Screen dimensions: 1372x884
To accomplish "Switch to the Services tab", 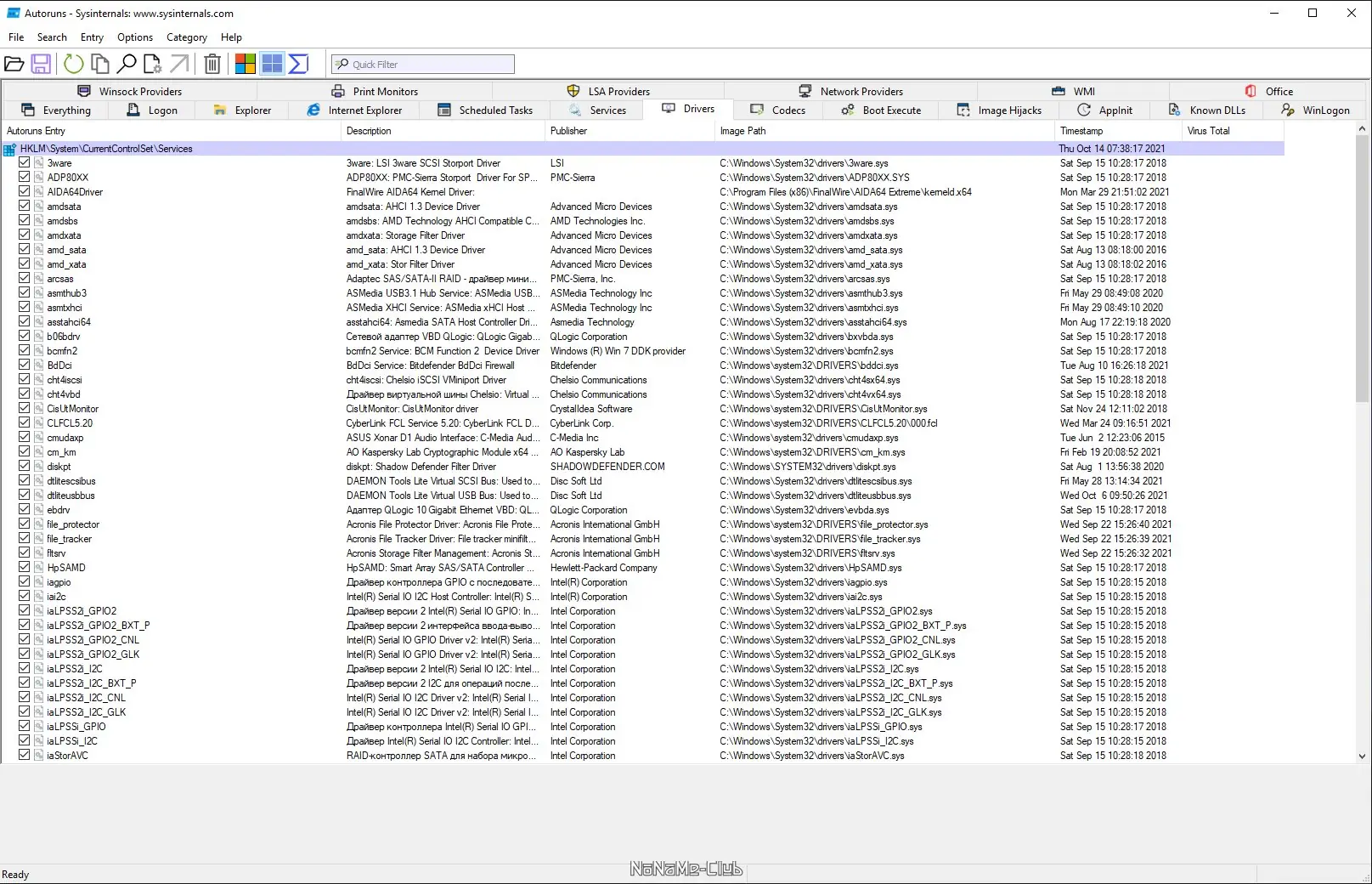I will tap(597, 110).
